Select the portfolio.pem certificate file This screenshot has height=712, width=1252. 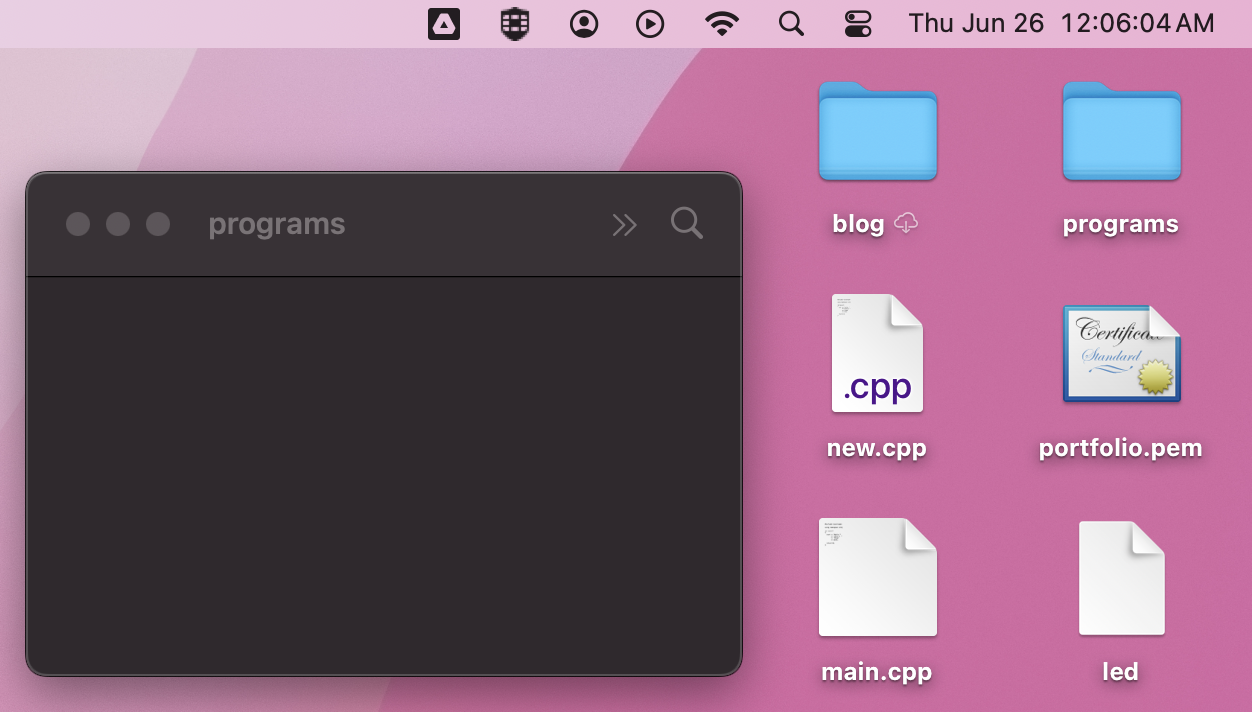[1121, 354]
